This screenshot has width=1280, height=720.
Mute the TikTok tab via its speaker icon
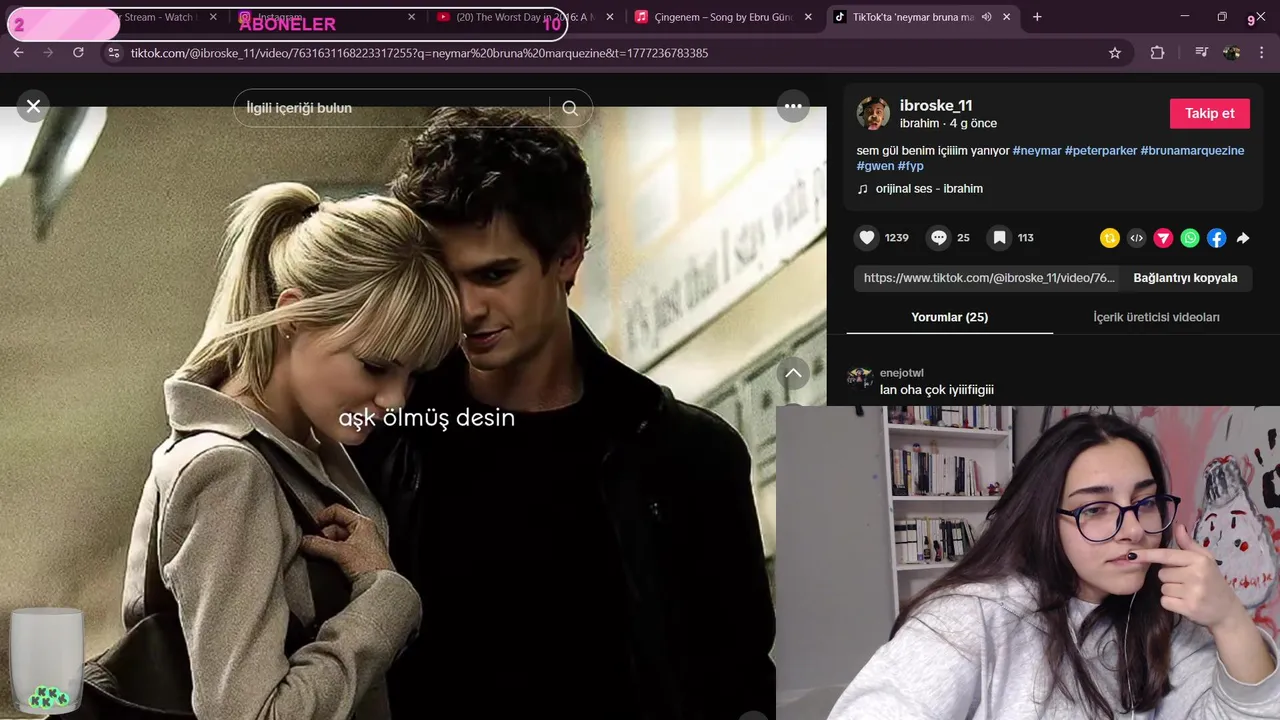click(x=987, y=17)
